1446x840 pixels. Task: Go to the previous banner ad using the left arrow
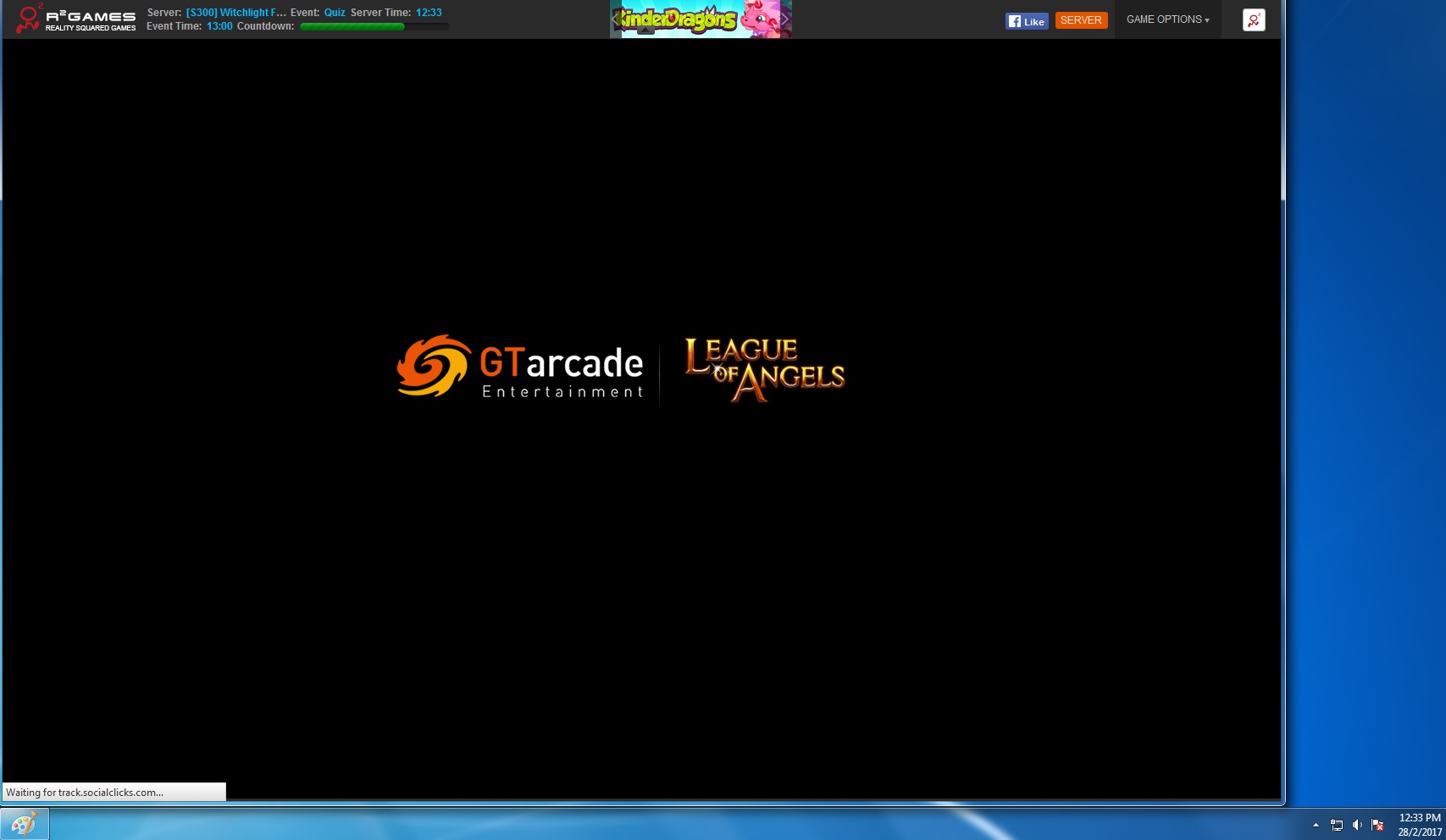[616, 19]
